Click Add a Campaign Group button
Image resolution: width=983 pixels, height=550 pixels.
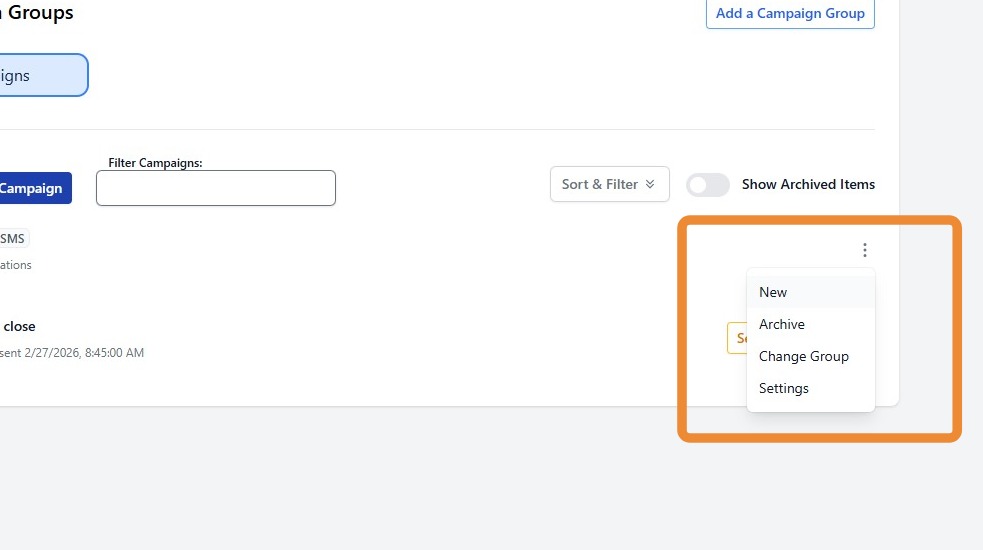tap(790, 14)
